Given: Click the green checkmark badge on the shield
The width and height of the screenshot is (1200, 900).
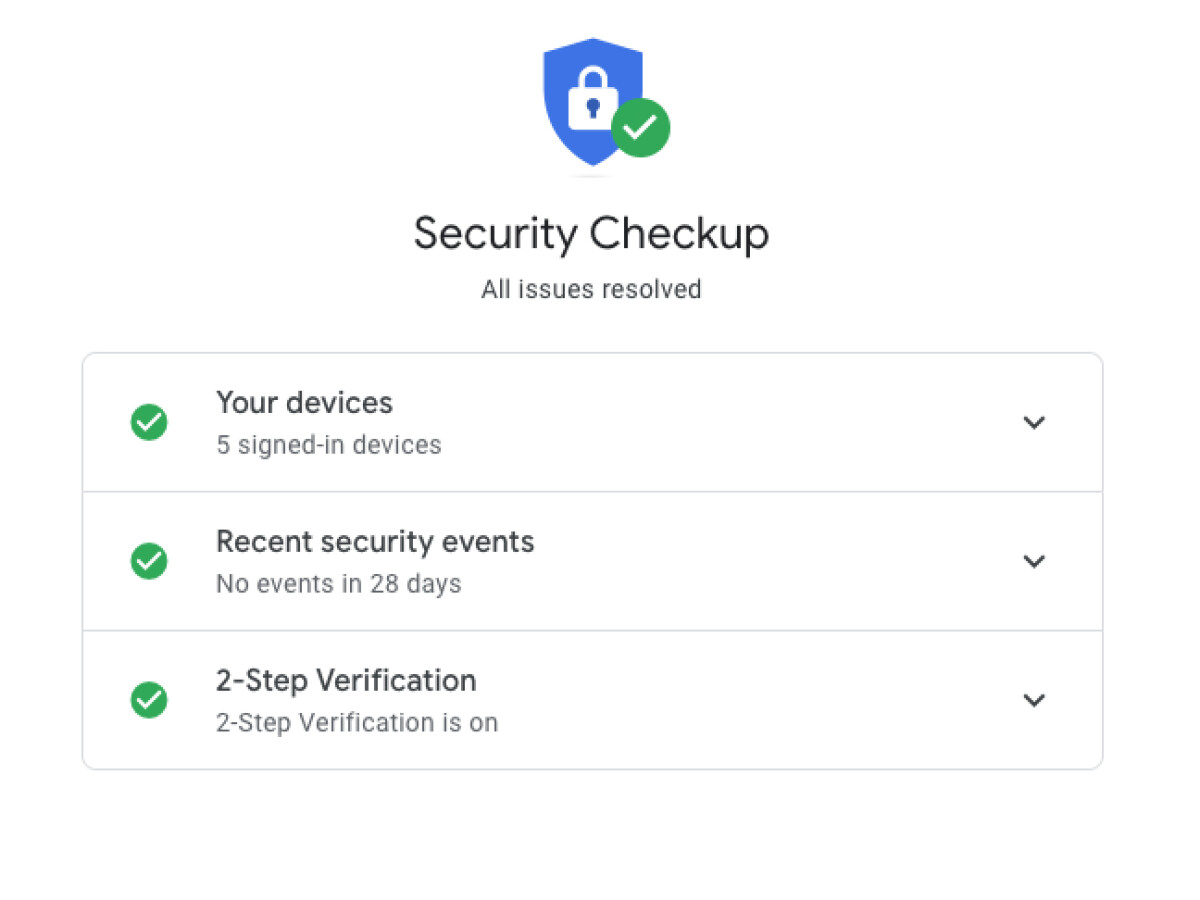Looking at the screenshot, I should click(640, 127).
